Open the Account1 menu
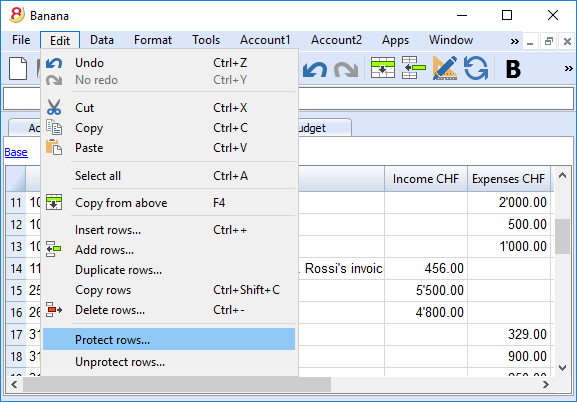 [265, 40]
